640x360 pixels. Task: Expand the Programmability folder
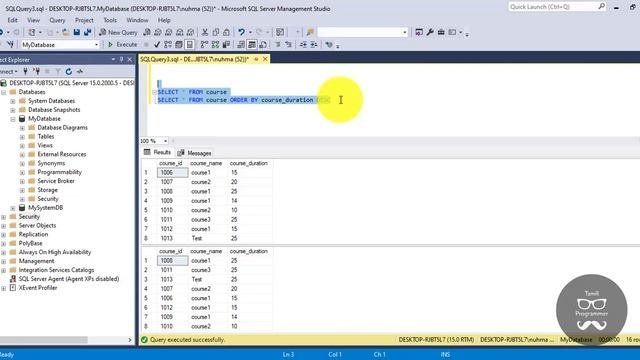coord(22,172)
